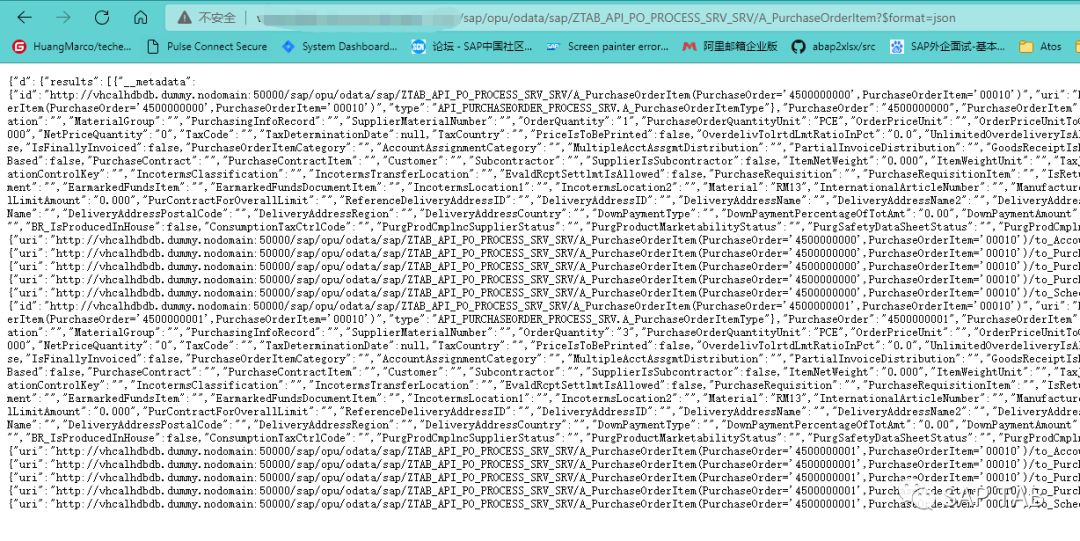Focus the address bar with the OData URL
The height and width of the screenshot is (541, 1080).
tap(623, 17)
